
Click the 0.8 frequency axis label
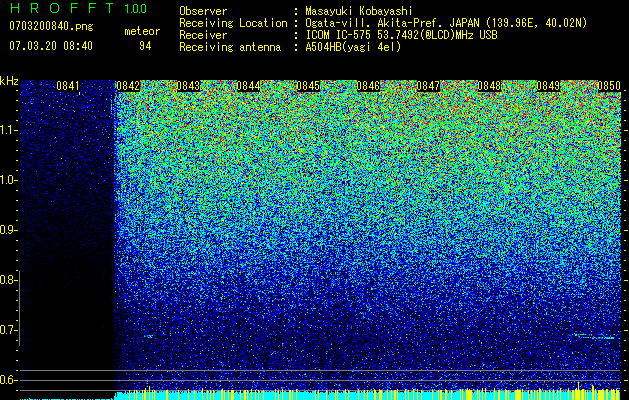tap(8, 280)
